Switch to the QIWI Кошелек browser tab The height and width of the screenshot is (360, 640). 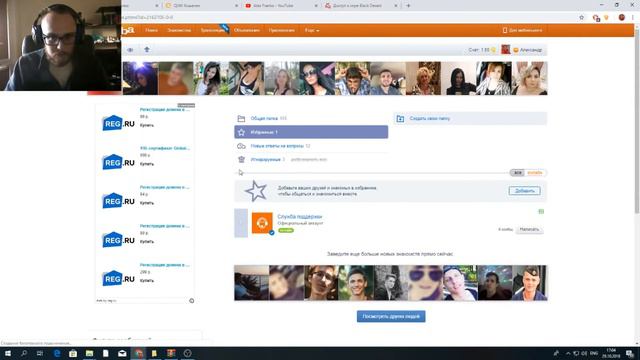pos(201,6)
